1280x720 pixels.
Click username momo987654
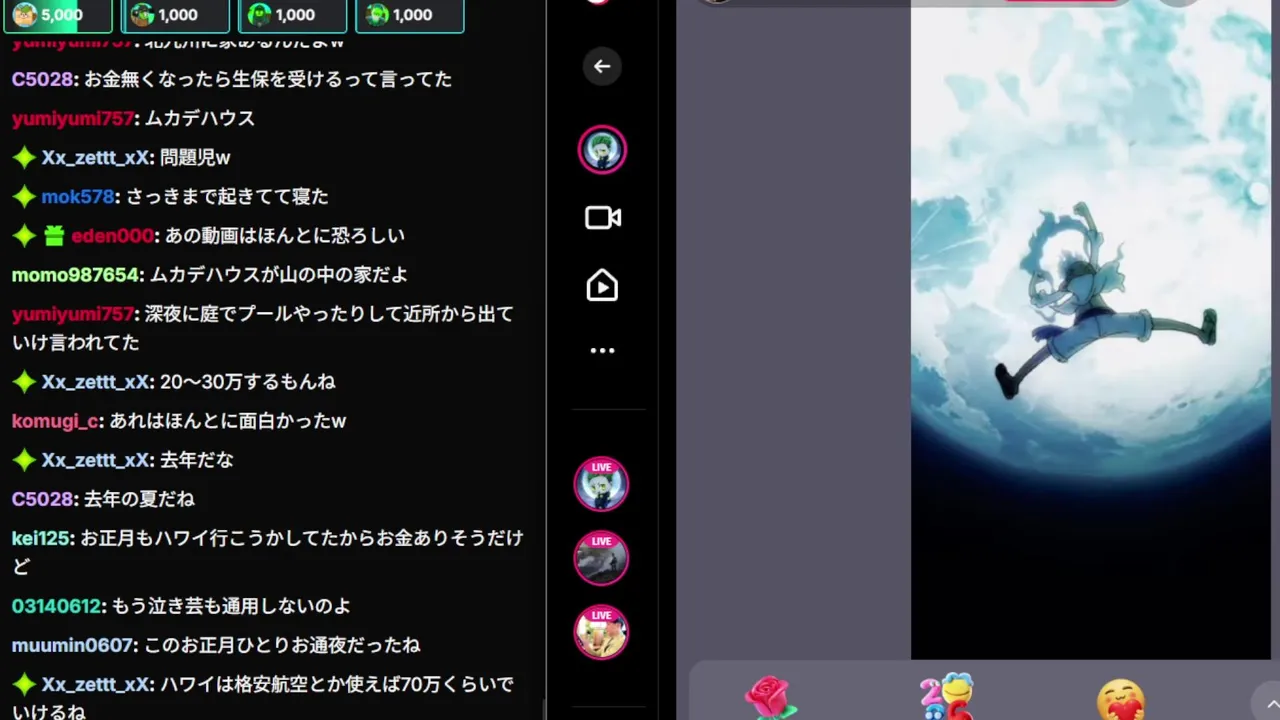coord(75,274)
